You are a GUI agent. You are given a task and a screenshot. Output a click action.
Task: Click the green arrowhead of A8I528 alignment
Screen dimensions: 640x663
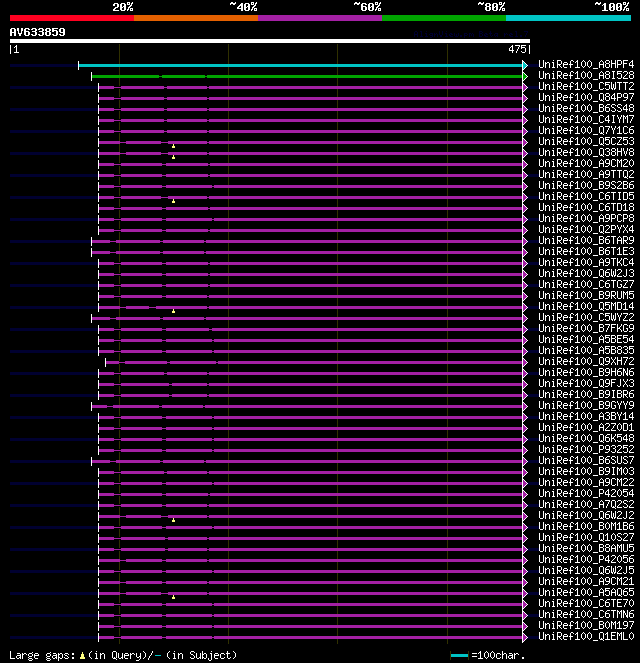point(525,76)
